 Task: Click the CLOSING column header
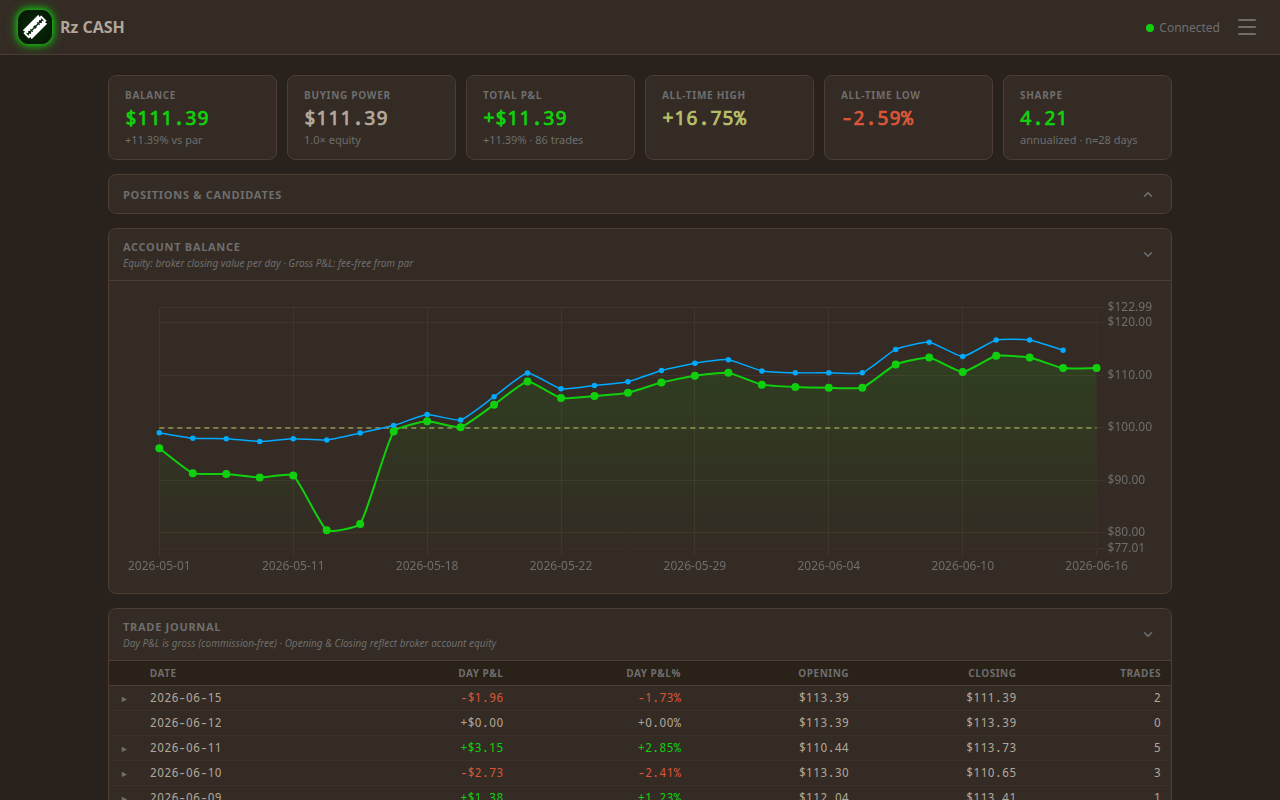coord(992,674)
